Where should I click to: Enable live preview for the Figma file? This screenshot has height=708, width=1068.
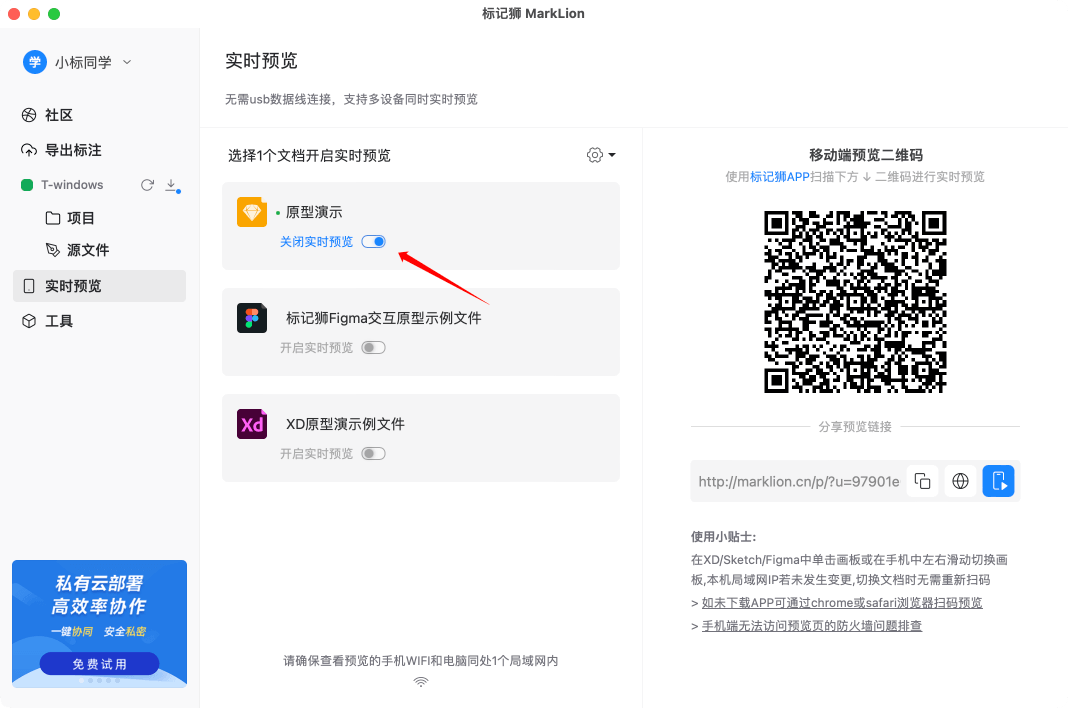pos(373,348)
